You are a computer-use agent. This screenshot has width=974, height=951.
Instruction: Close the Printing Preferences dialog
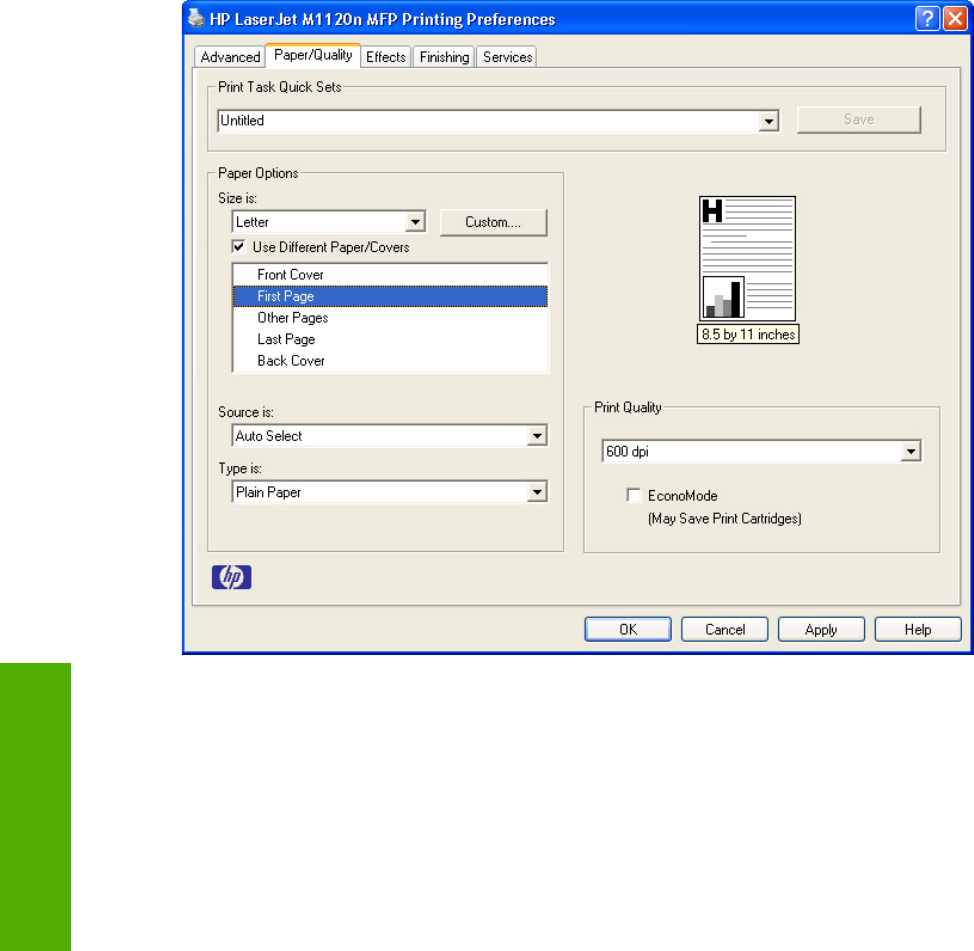point(955,19)
